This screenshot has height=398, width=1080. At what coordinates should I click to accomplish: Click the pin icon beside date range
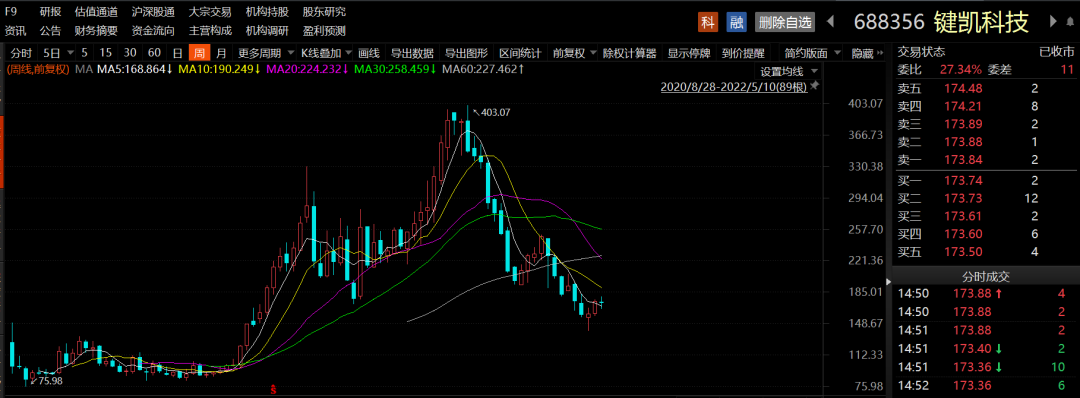[814, 86]
